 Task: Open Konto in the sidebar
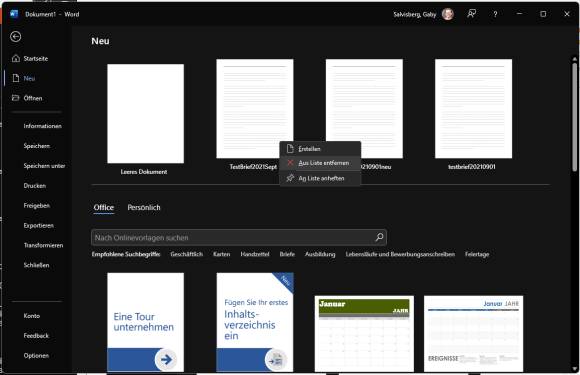[32, 316]
